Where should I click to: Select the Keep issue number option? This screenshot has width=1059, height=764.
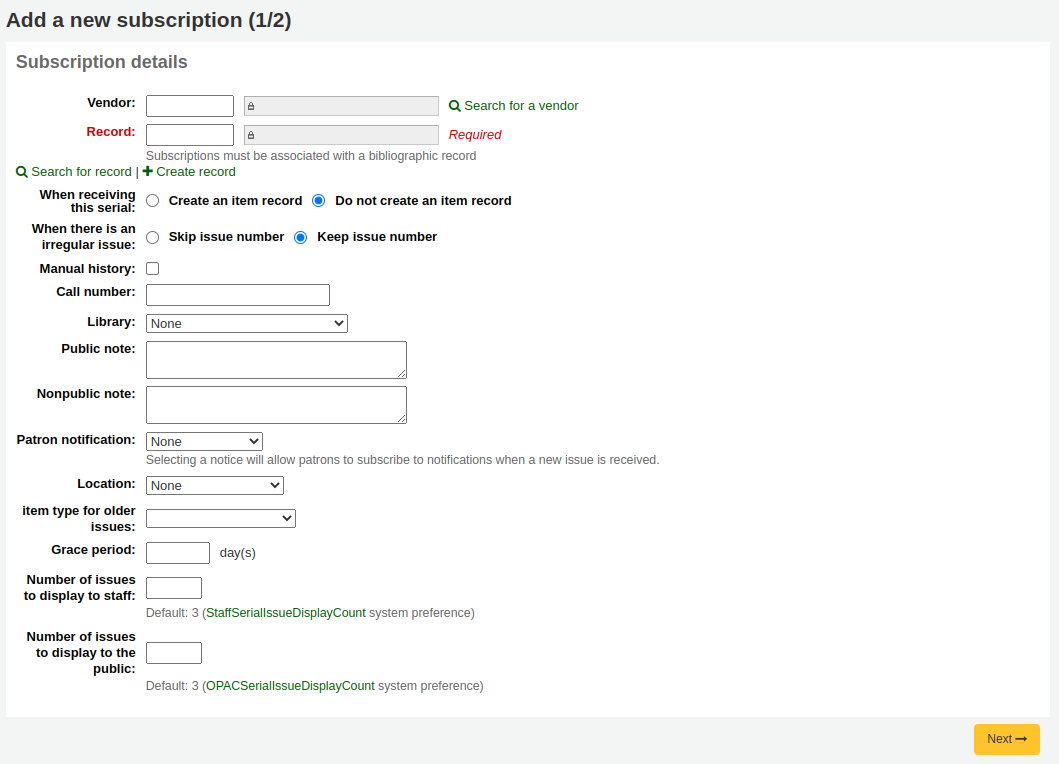tap(300, 237)
